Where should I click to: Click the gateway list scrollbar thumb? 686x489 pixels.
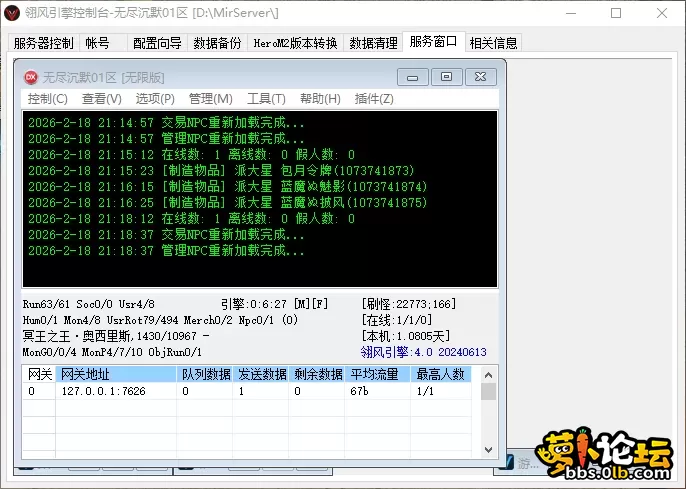pyautogui.click(x=489, y=391)
